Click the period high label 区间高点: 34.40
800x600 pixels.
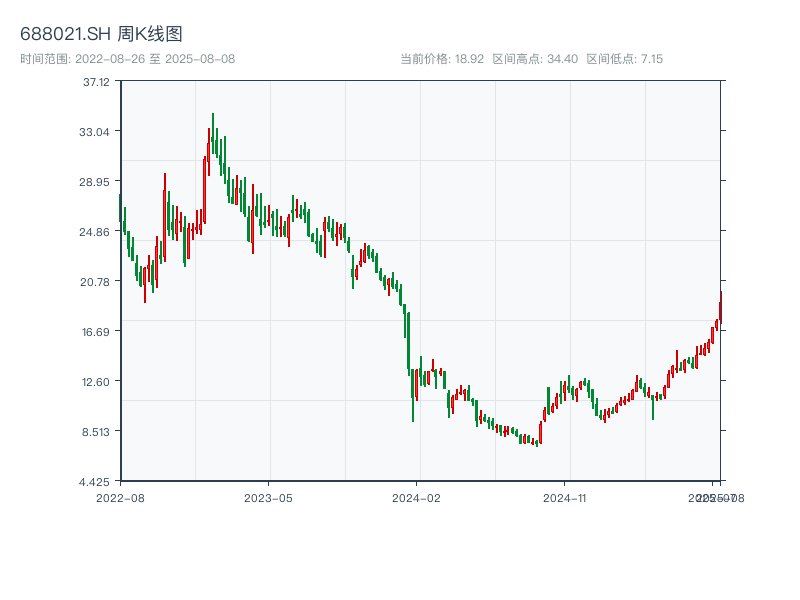coord(535,59)
